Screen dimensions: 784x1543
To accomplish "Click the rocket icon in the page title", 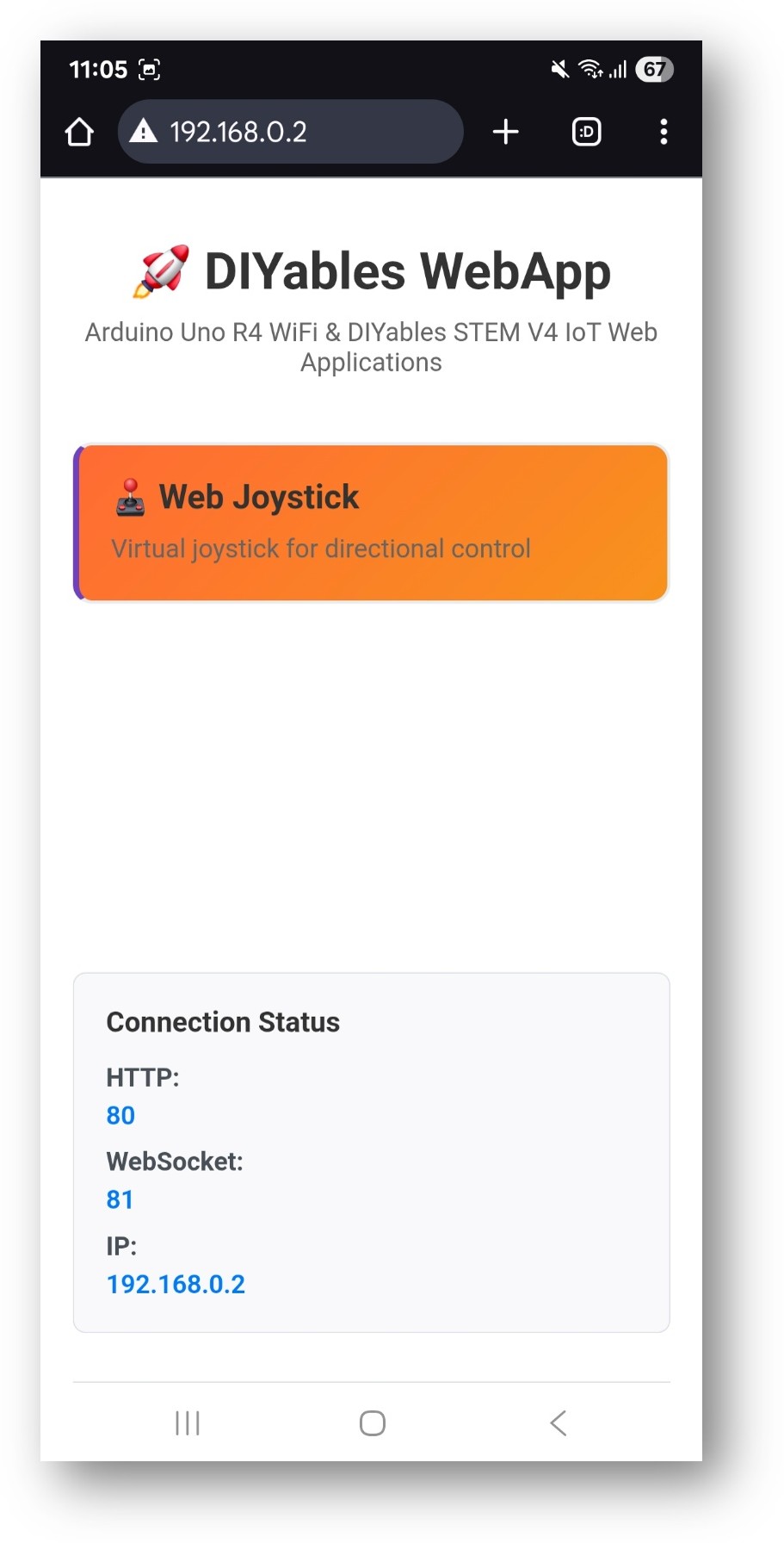I will pos(164,270).
